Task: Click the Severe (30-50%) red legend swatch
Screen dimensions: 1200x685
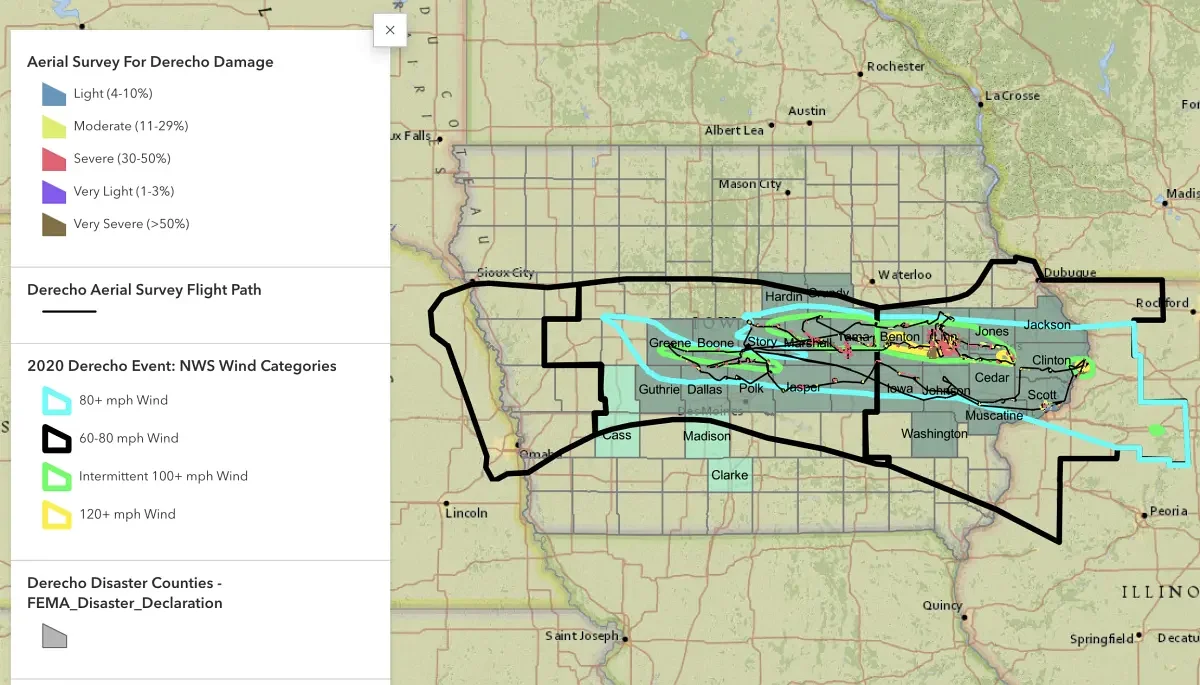Action: click(x=54, y=159)
